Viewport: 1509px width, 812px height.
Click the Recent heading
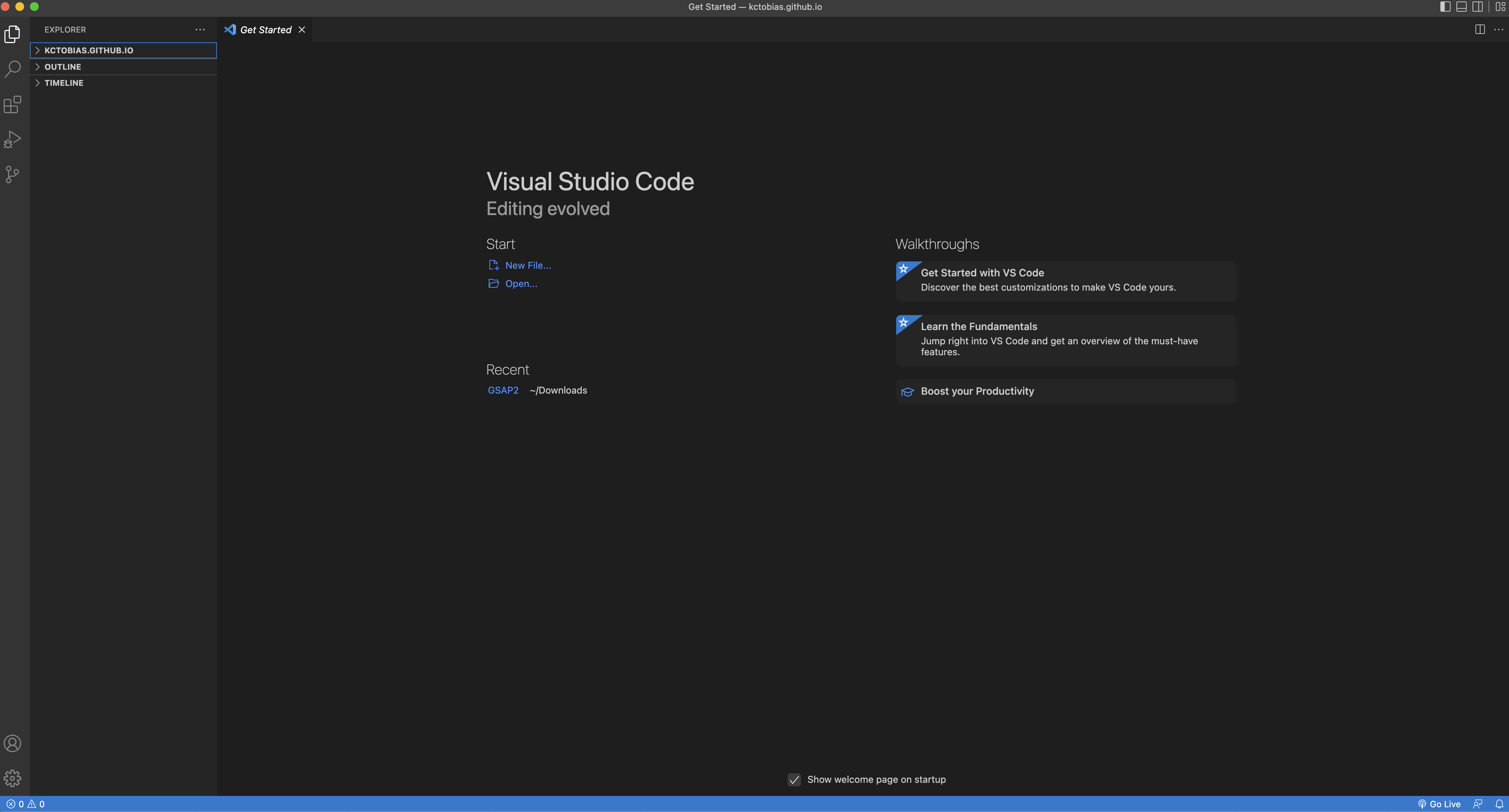click(507, 369)
